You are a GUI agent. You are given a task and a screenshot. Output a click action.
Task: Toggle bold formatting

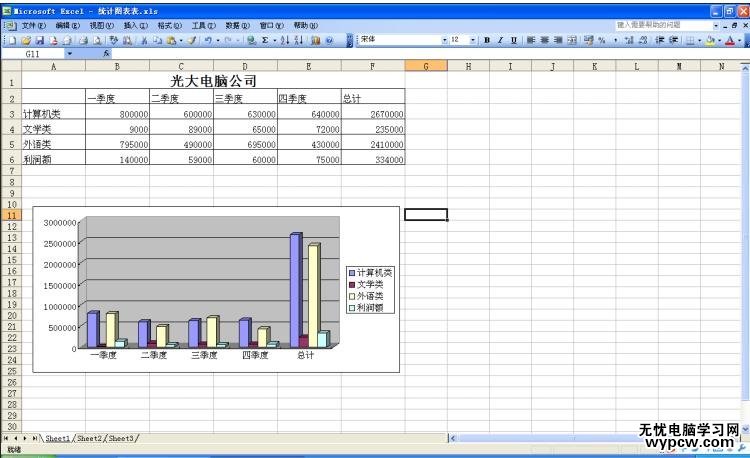click(486, 40)
